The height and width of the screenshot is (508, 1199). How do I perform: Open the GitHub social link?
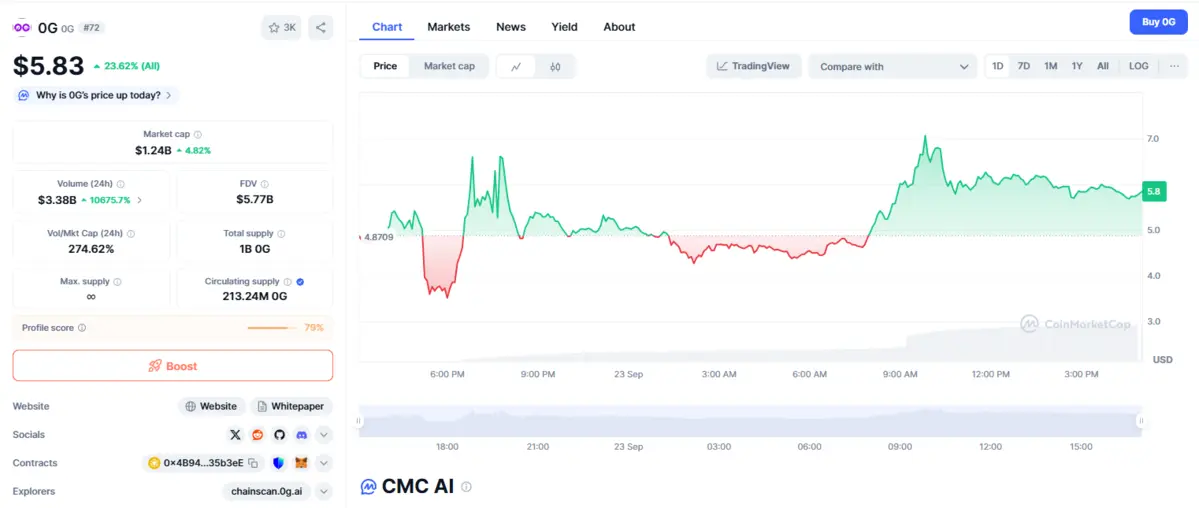click(x=280, y=435)
